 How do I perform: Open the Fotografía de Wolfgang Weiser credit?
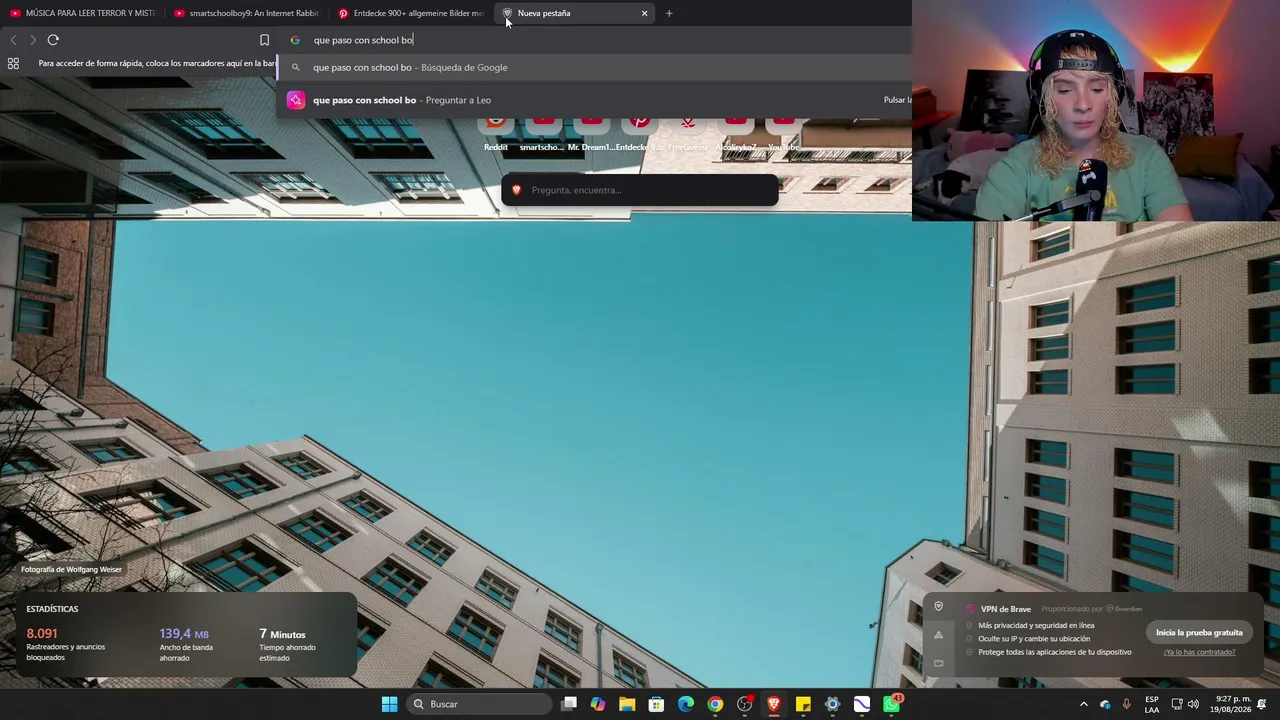pyautogui.click(x=71, y=569)
